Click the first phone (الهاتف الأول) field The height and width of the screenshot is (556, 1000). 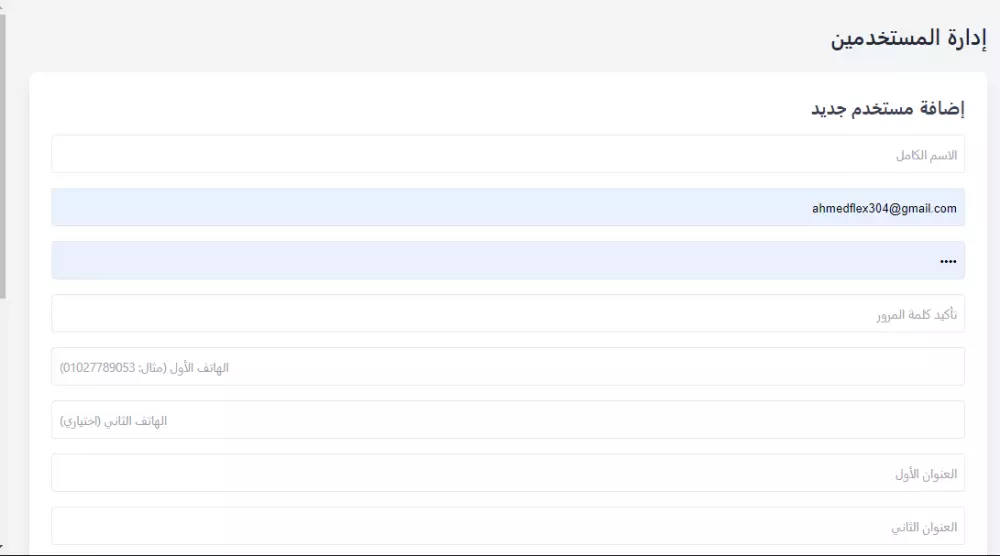(508, 367)
